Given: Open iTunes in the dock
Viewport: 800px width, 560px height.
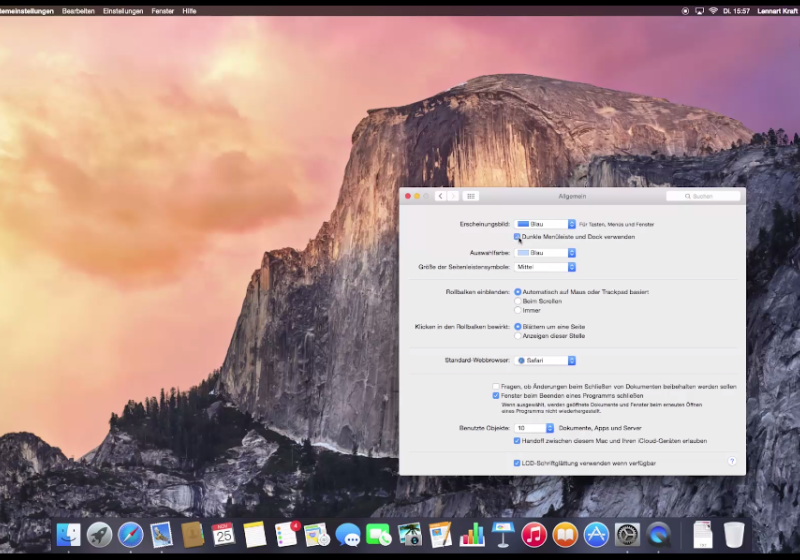Looking at the screenshot, I should point(534,535).
